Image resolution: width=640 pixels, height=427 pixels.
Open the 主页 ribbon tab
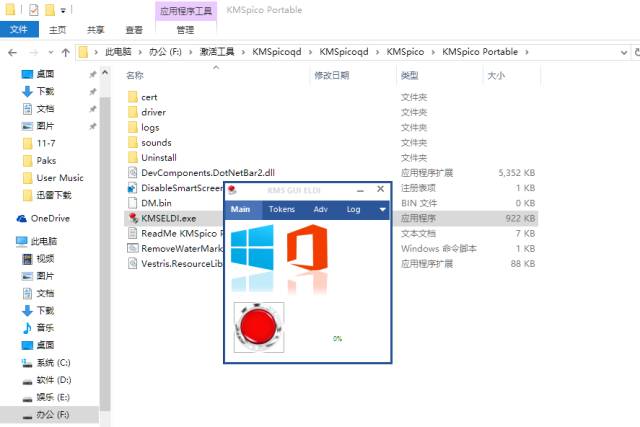point(58,30)
